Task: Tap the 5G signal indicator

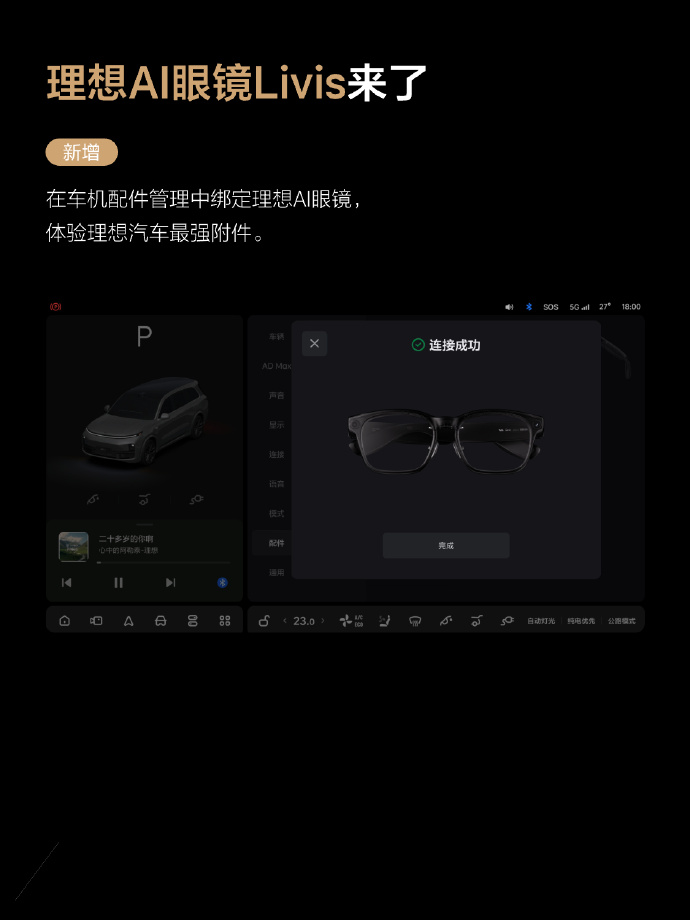Action: click(x=579, y=307)
